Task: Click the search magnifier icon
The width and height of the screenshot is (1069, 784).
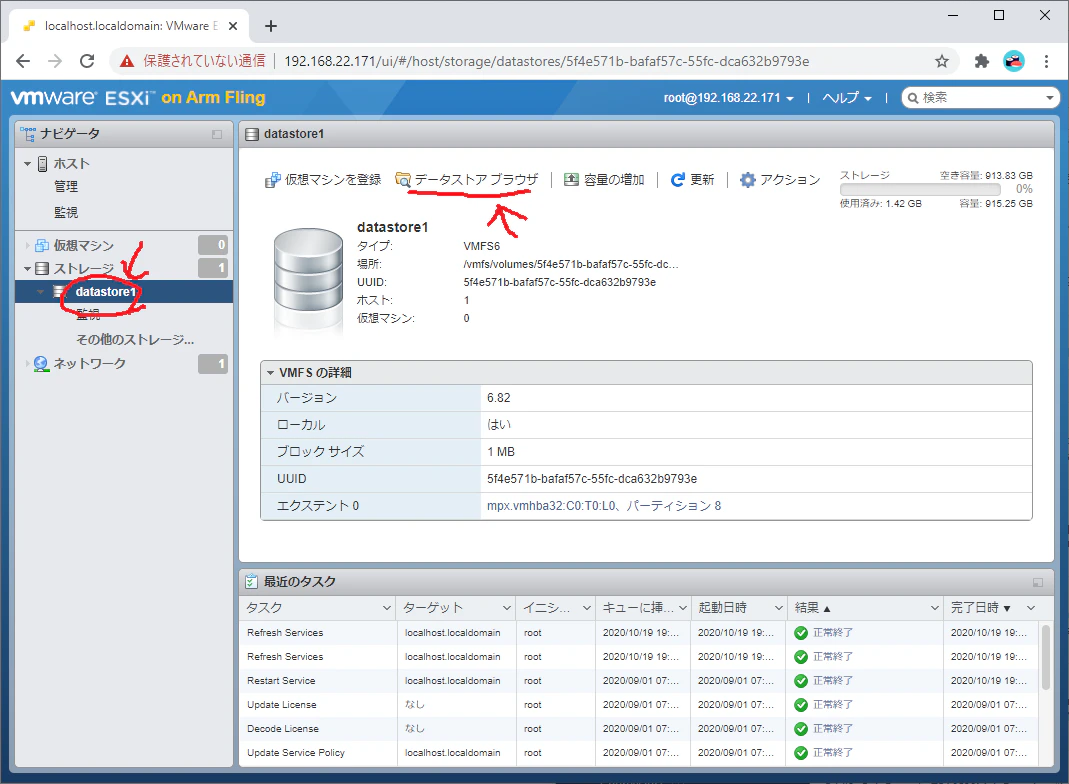Action: click(913, 98)
